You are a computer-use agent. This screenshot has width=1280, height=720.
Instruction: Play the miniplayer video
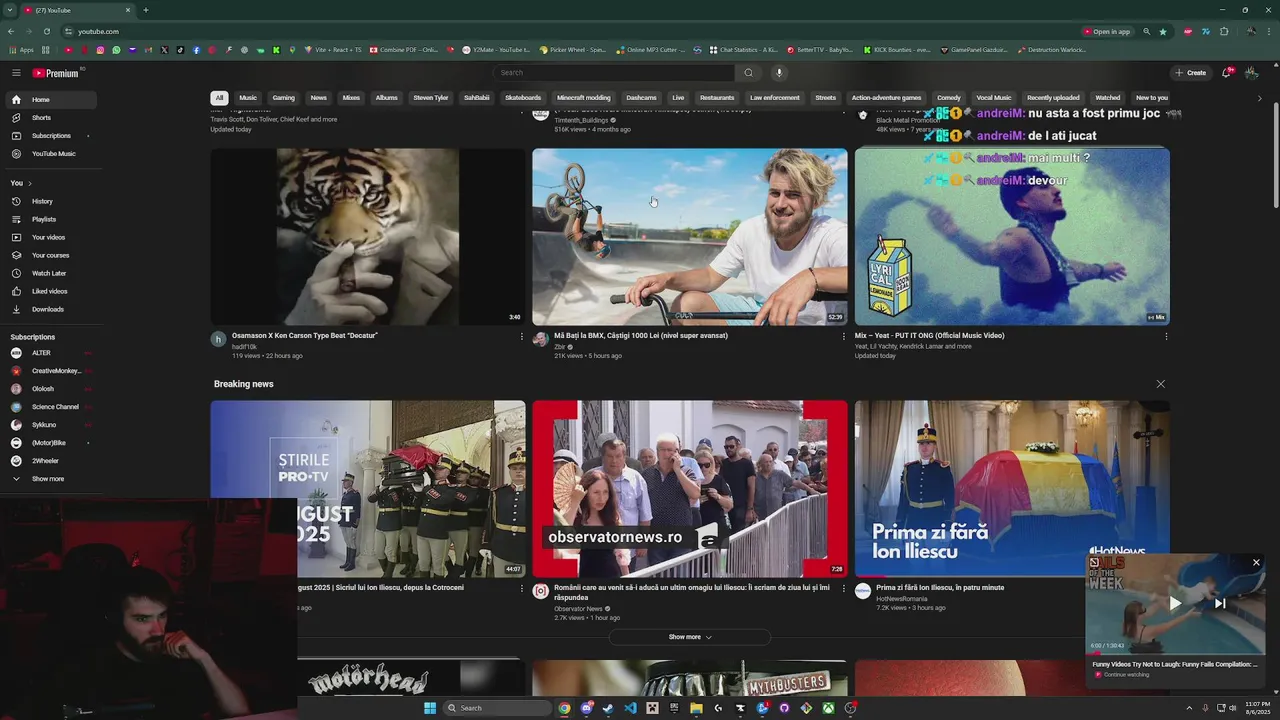[x=1175, y=603]
